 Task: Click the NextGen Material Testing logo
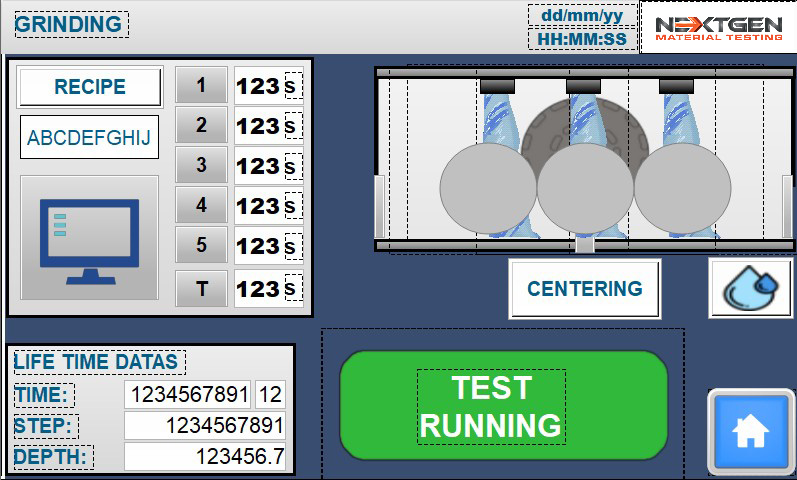(718, 27)
